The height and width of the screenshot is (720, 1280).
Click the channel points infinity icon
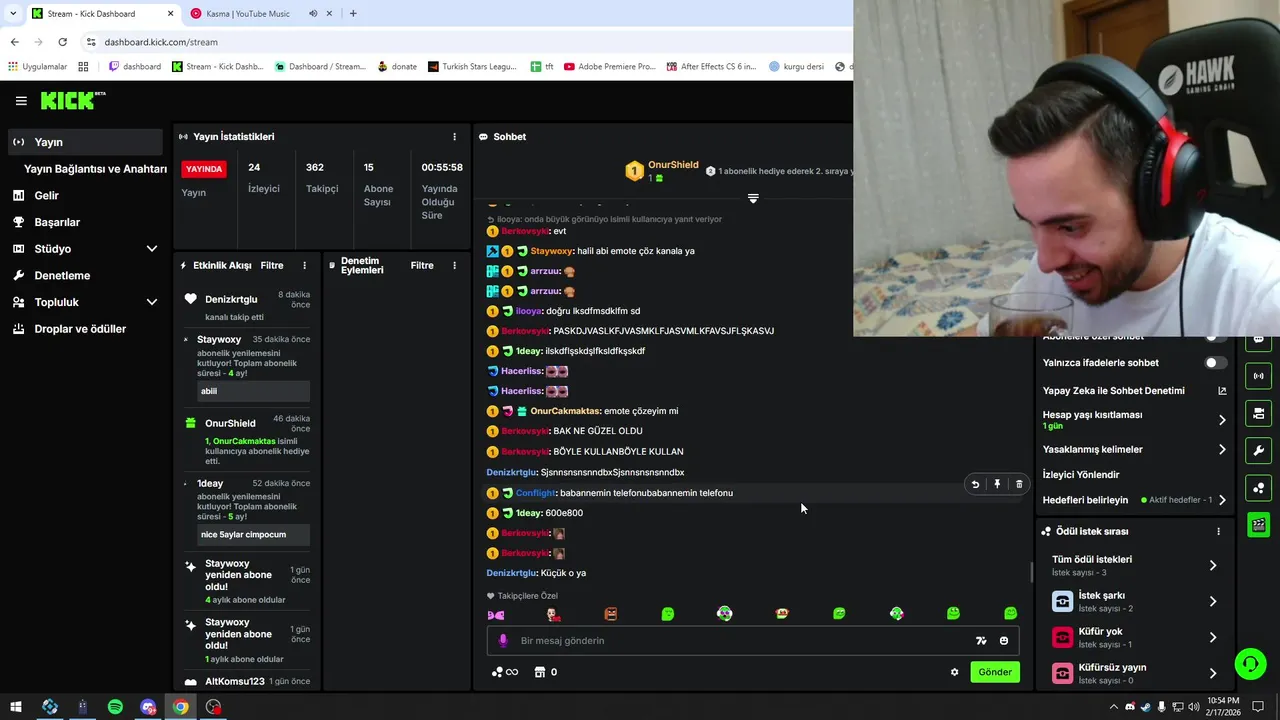click(x=504, y=672)
